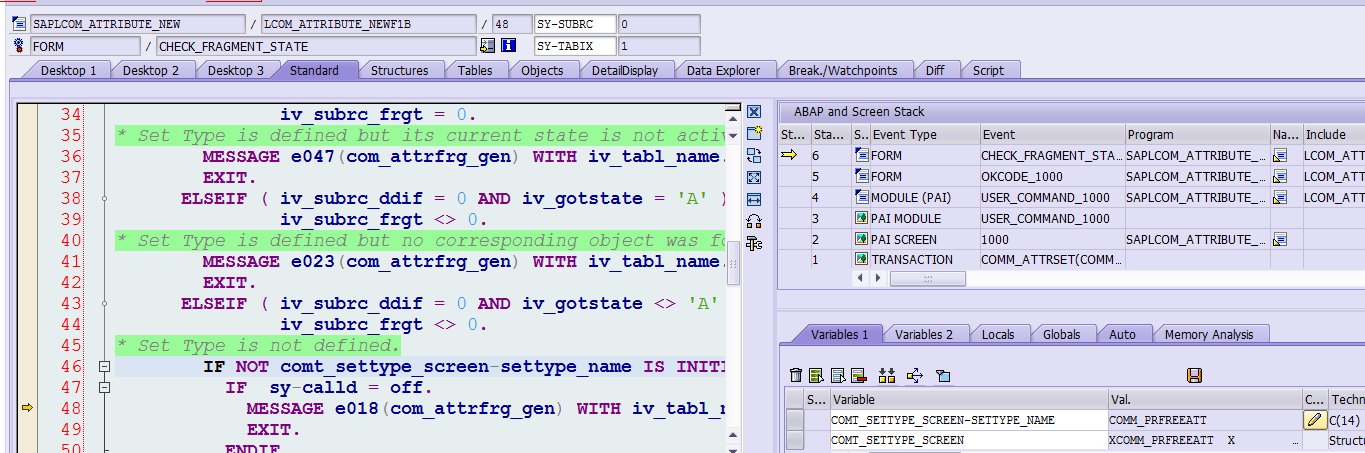This screenshot has width=1365, height=453.
Task: Click the blue information icon in the header
Action: (x=508, y=46)
